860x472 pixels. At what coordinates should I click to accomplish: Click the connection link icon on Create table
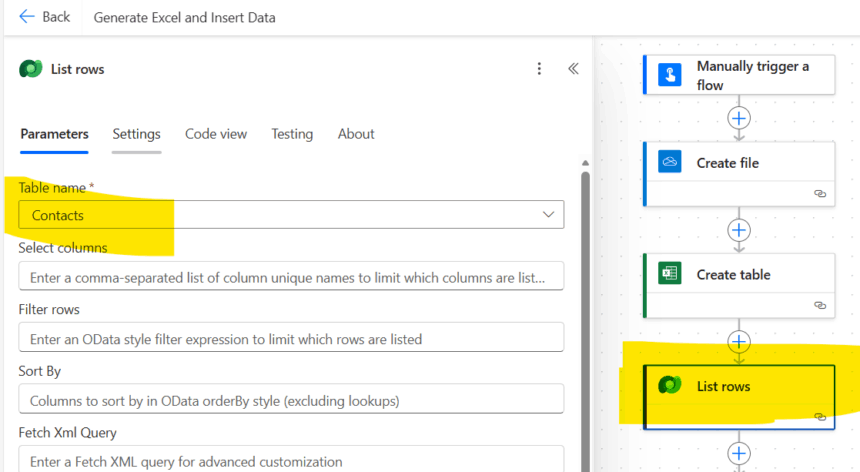coord(820,305)
